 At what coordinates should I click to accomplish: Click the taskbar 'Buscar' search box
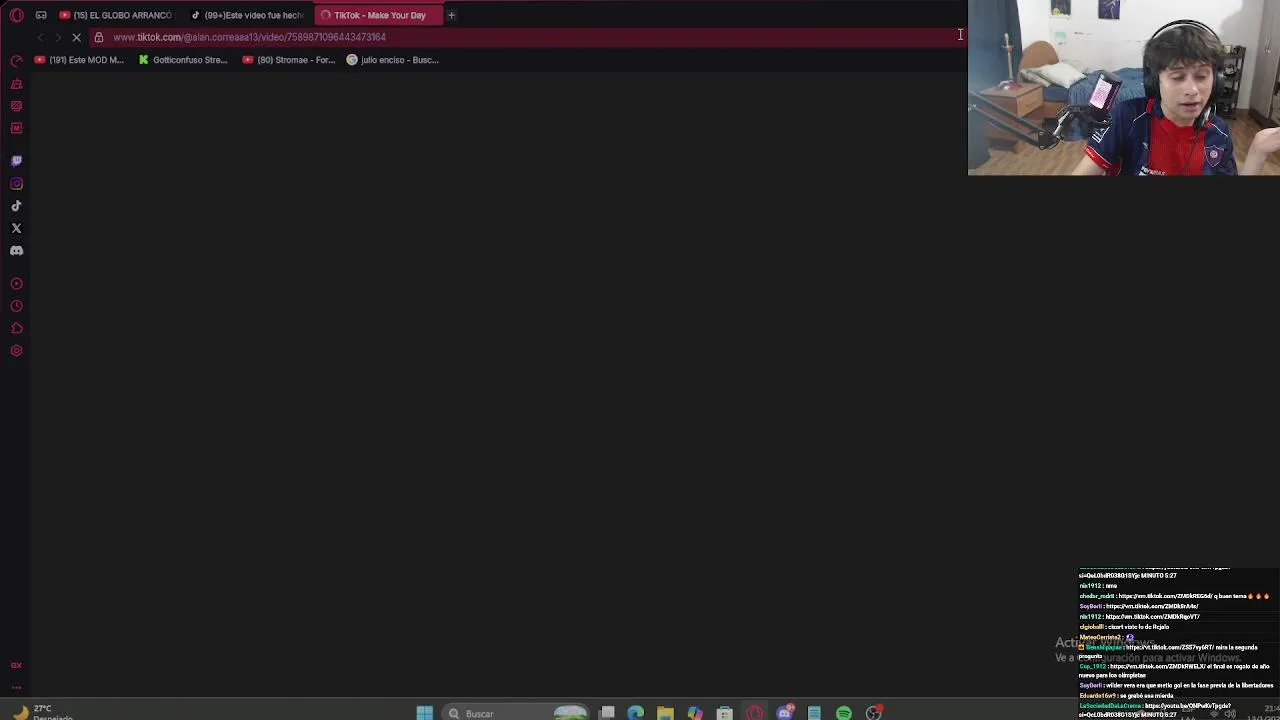click(517, 713)
